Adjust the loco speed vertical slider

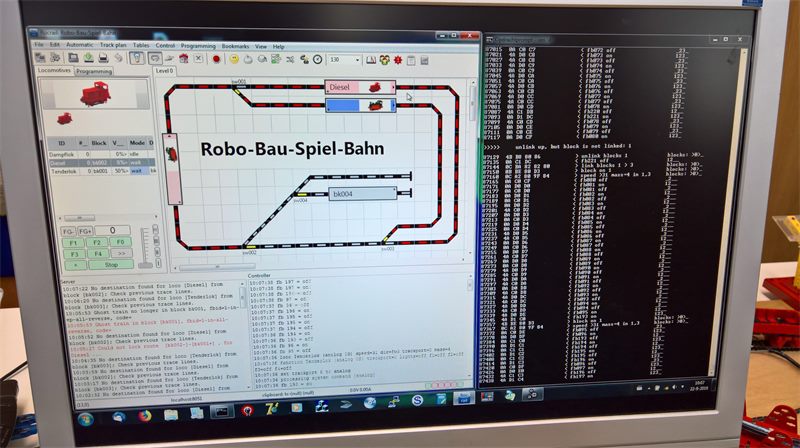(x=145, y=248)
